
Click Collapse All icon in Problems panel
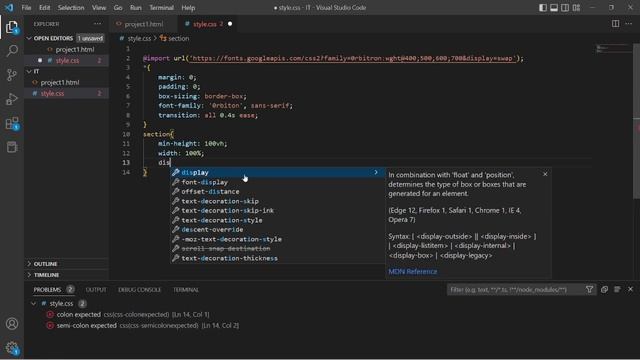click(604, 289)
